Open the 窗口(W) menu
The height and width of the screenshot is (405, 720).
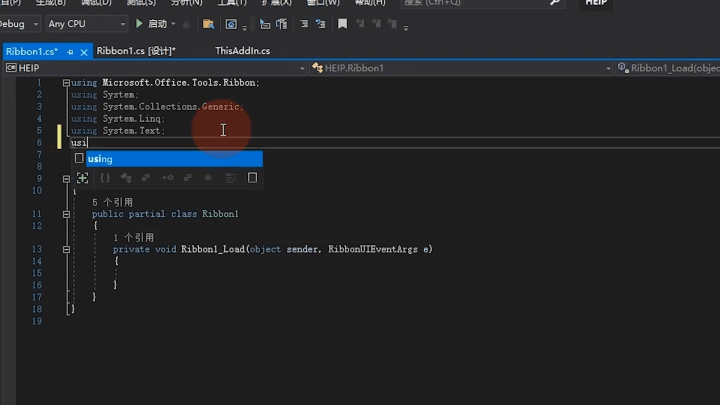tap(323, 3)
